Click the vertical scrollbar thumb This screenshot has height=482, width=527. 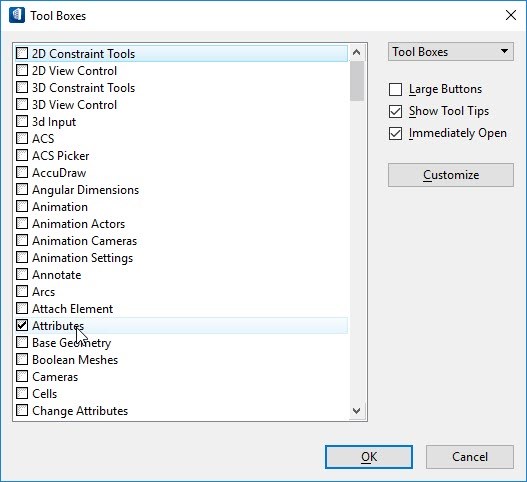pos(357,81)
